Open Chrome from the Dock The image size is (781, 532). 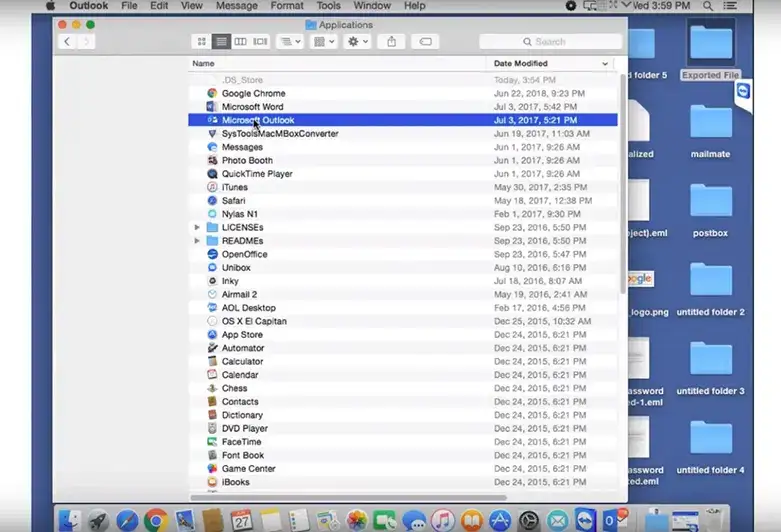click(156, 521)
